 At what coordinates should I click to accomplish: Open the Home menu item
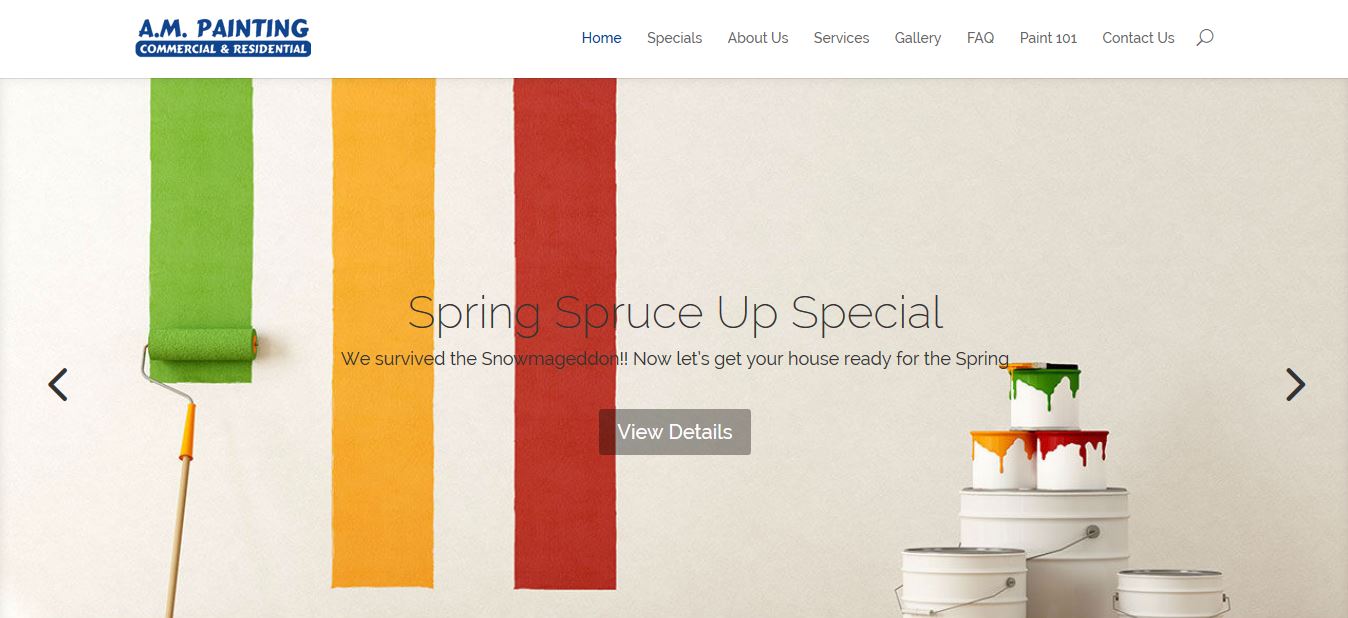click(x=601, y=38)
